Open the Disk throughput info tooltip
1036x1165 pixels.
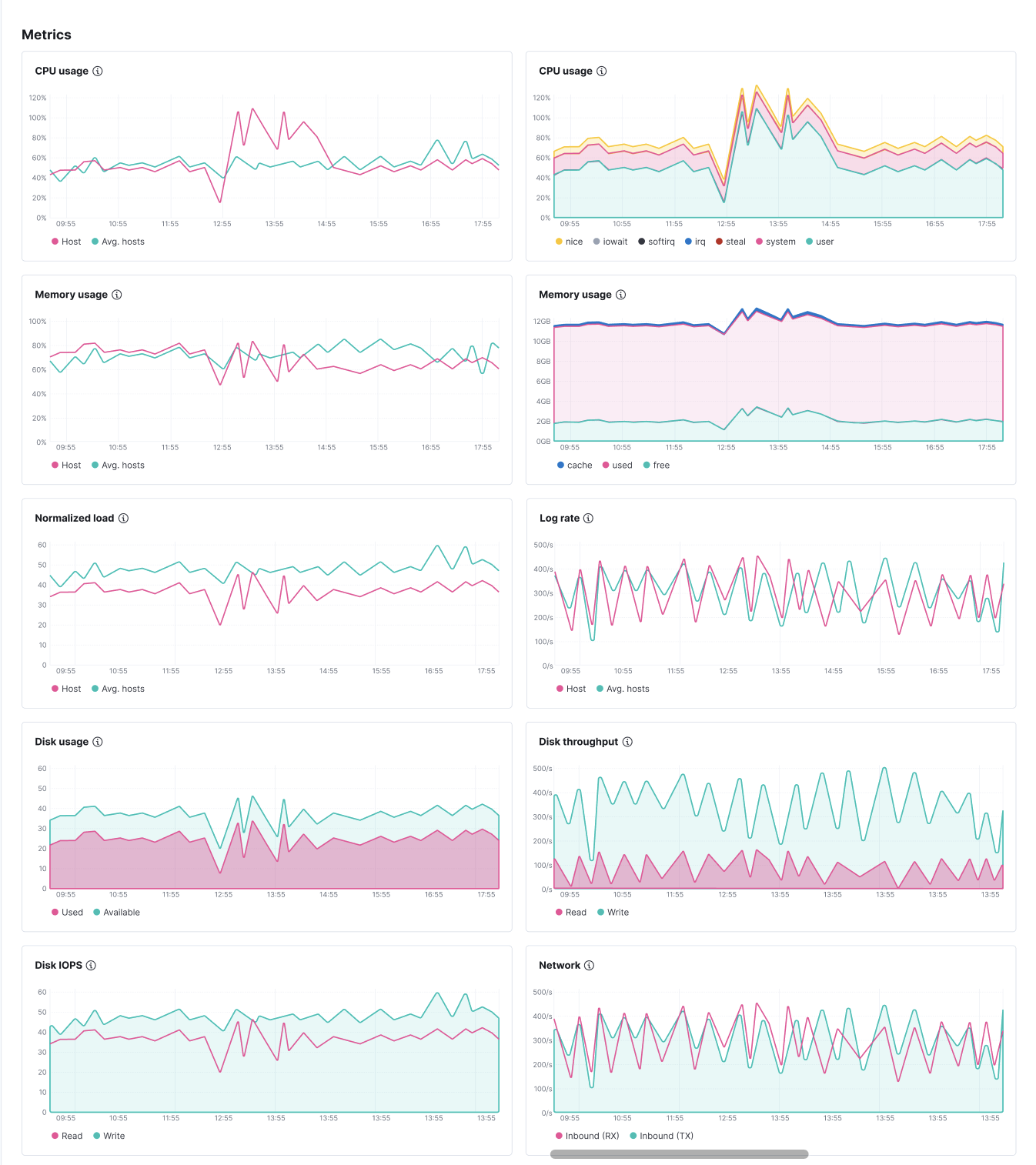(x=627, y=741)
